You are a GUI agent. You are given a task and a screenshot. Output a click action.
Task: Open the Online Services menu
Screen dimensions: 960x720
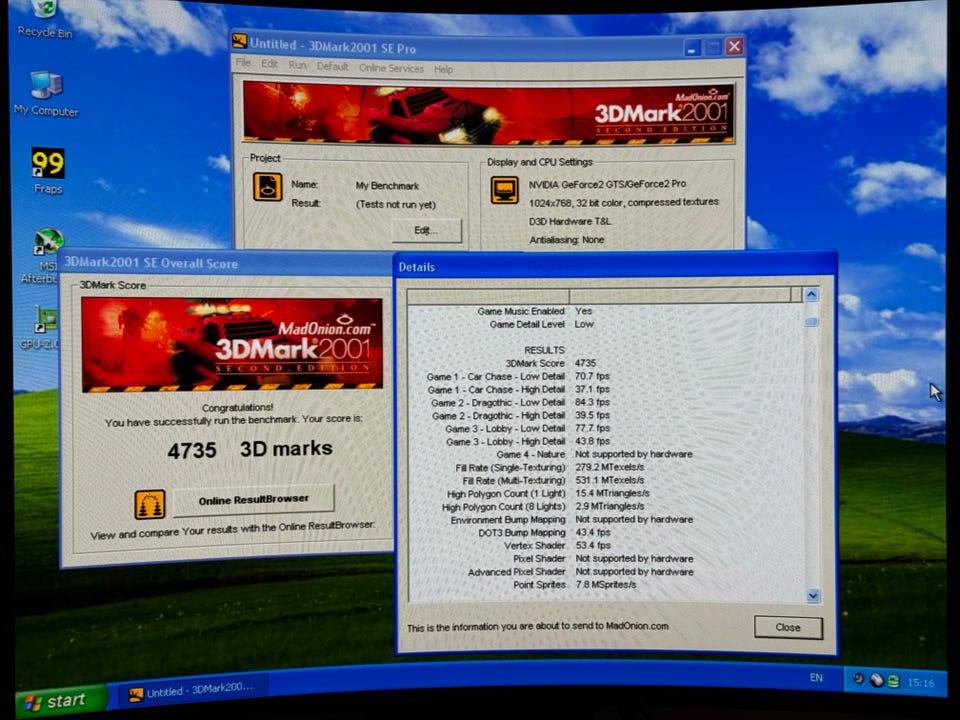point(392,68)
